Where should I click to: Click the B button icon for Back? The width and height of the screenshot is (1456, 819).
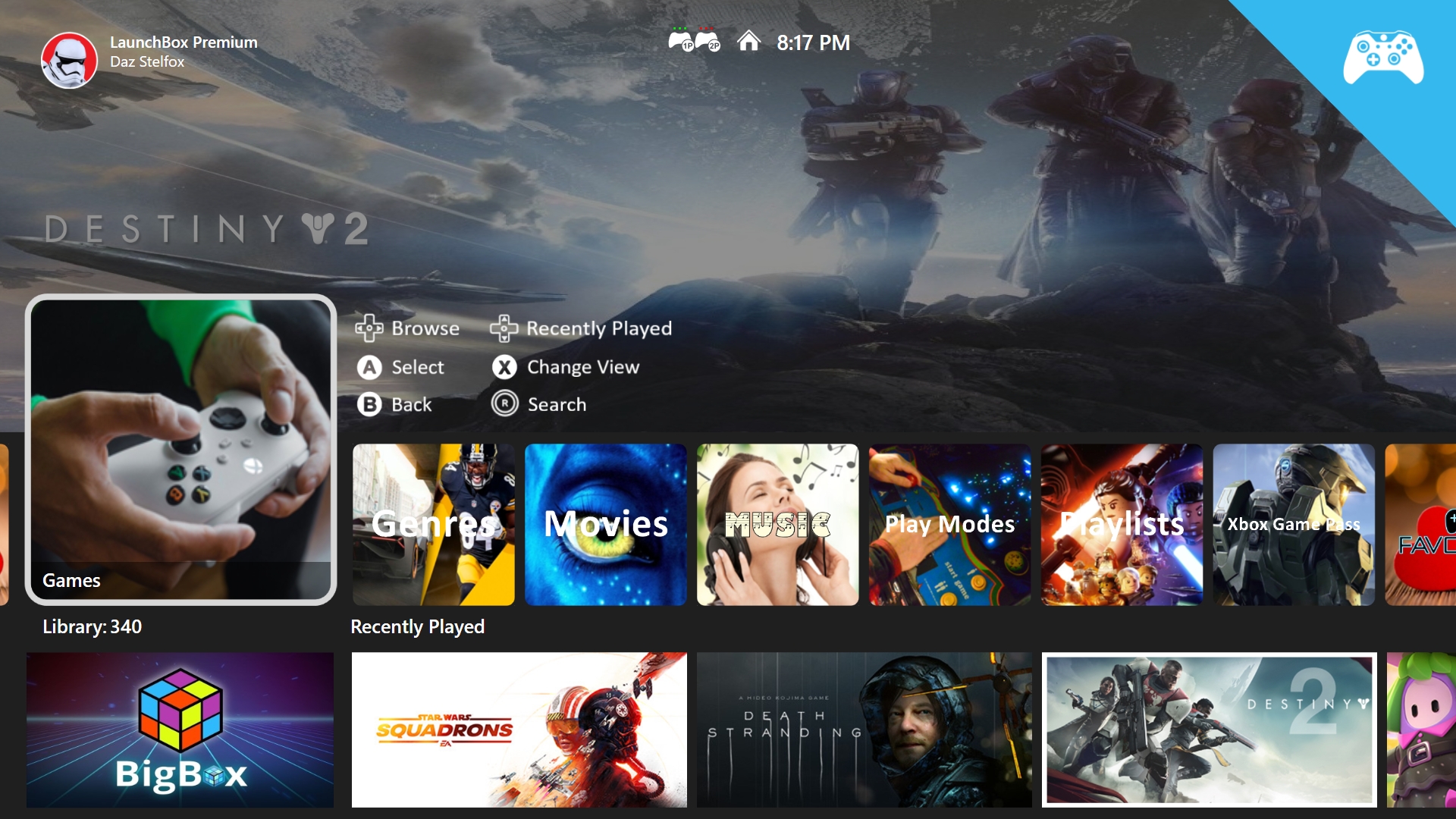click(369, 404)
